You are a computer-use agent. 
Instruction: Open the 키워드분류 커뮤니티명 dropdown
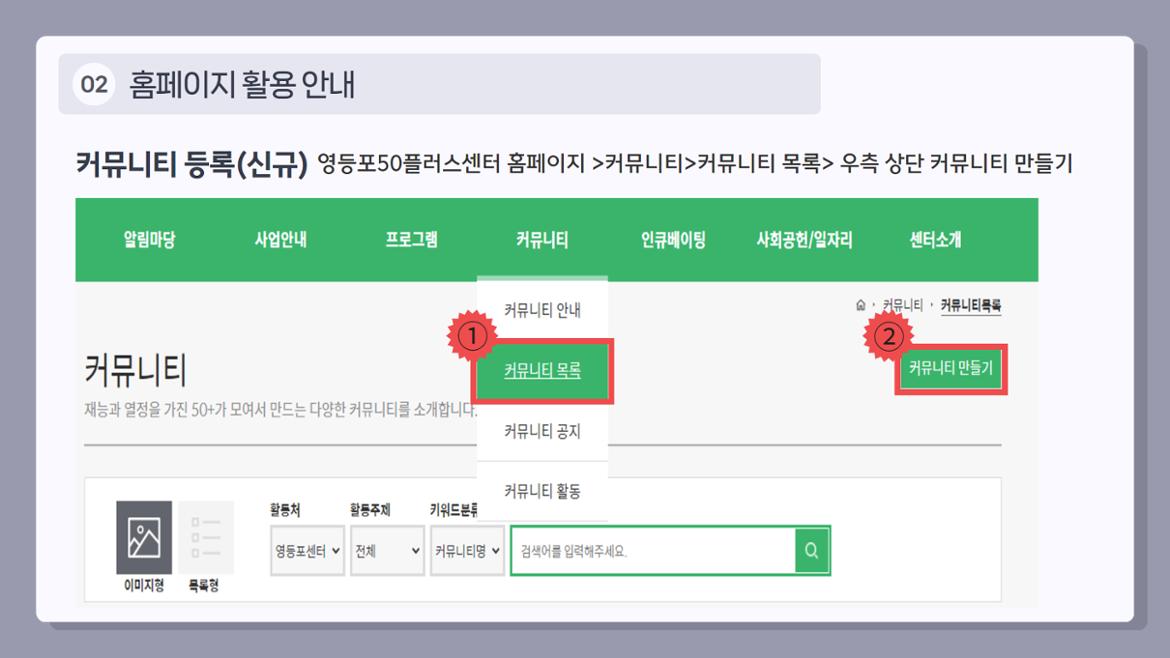click(466, 549)
